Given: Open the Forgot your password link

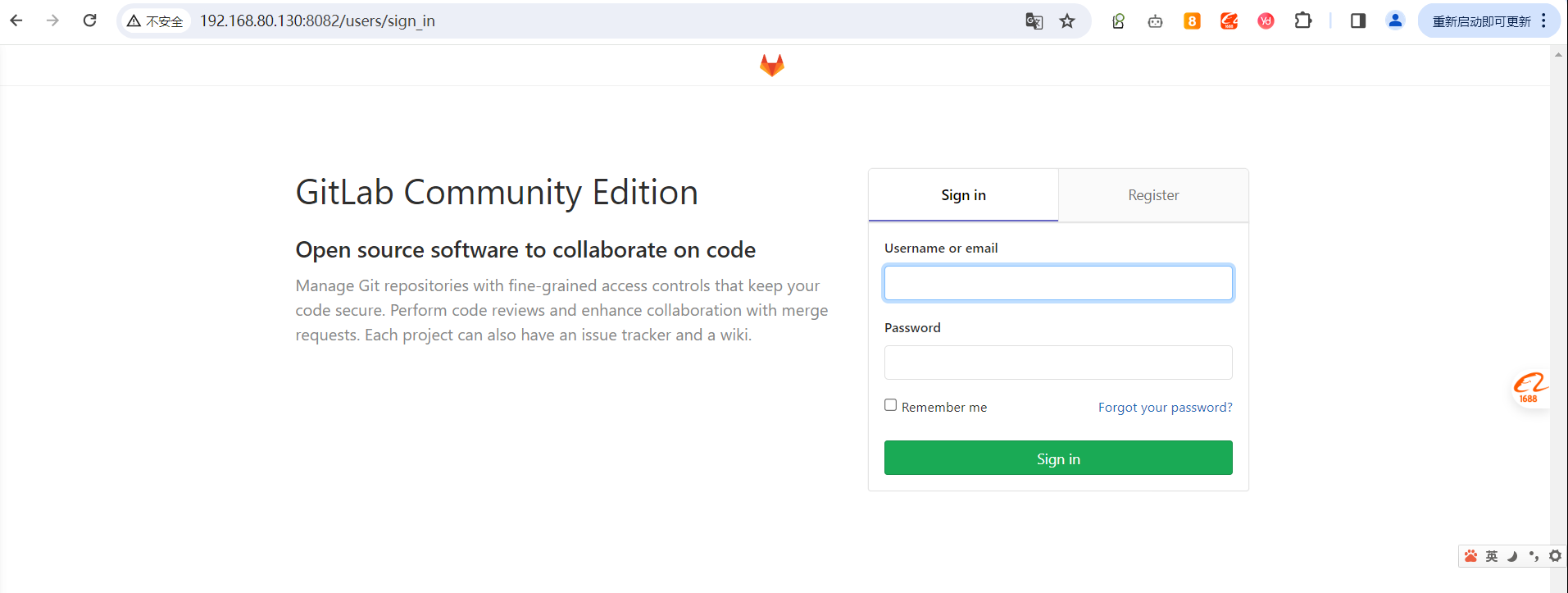Looking at the screenshot, I should point(1165,408).
